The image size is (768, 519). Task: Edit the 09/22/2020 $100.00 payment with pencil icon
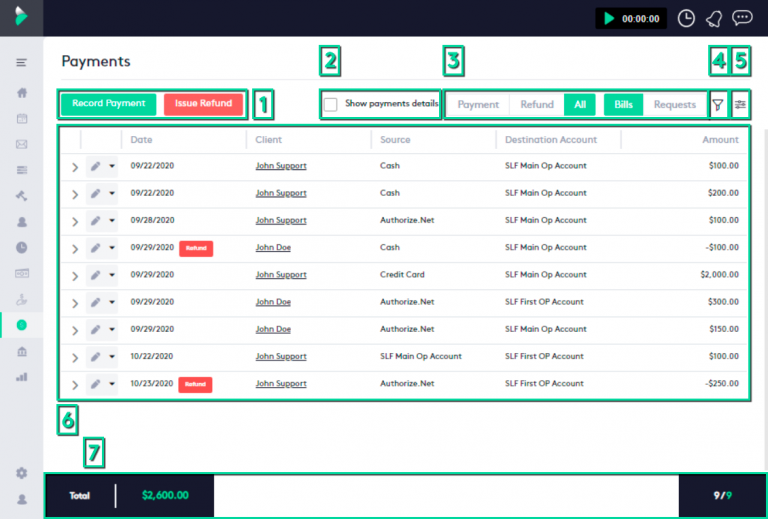click(96, 166)
